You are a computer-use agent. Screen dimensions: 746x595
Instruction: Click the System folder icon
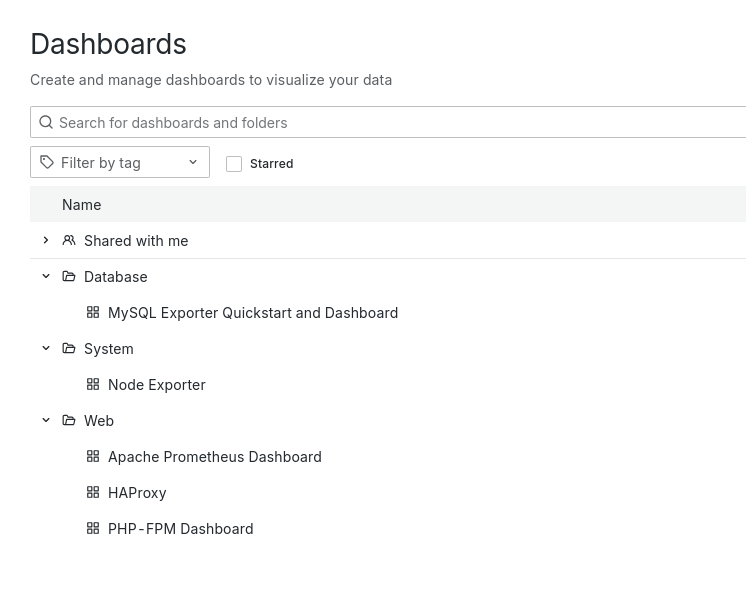69,349
